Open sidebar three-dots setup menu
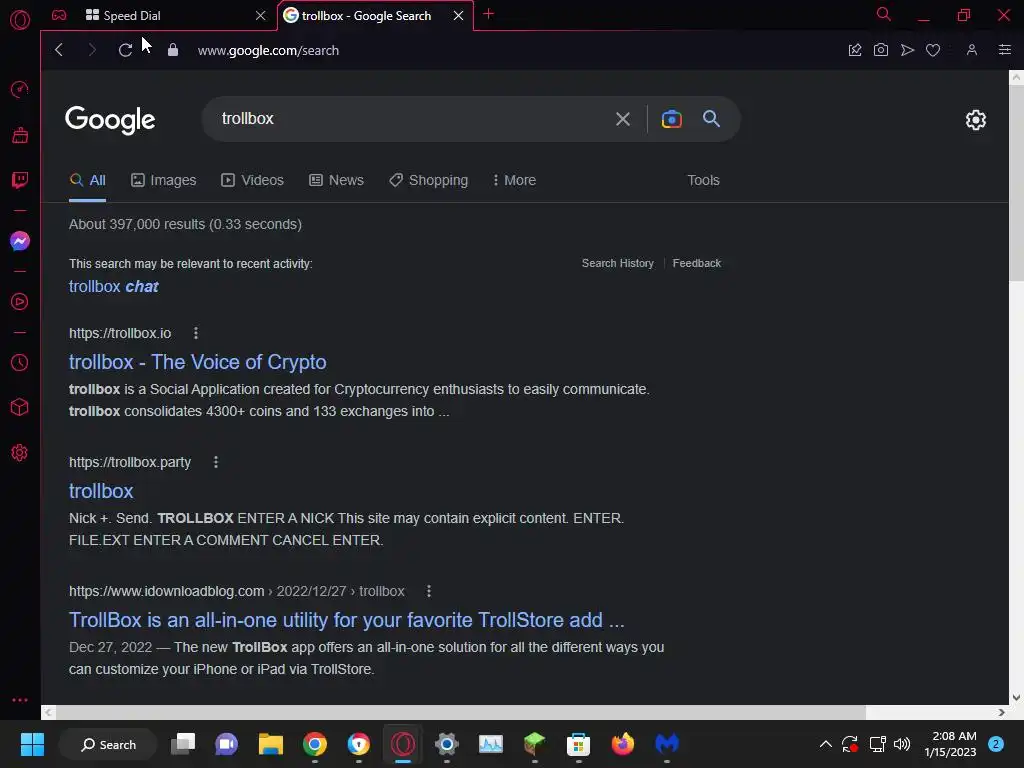Viewport: 1024px width, 768px height. coord(20,699)
